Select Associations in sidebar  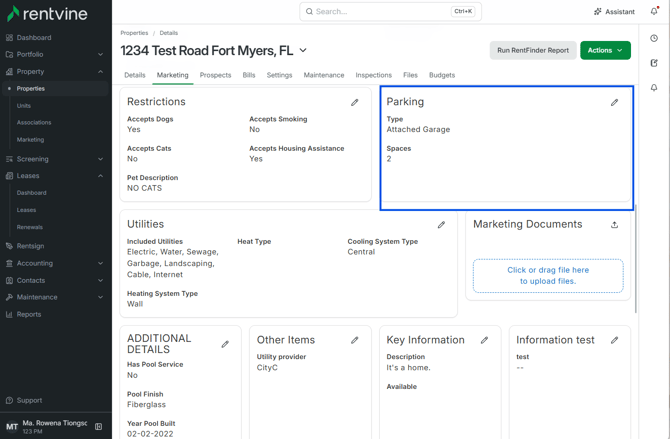34,123
